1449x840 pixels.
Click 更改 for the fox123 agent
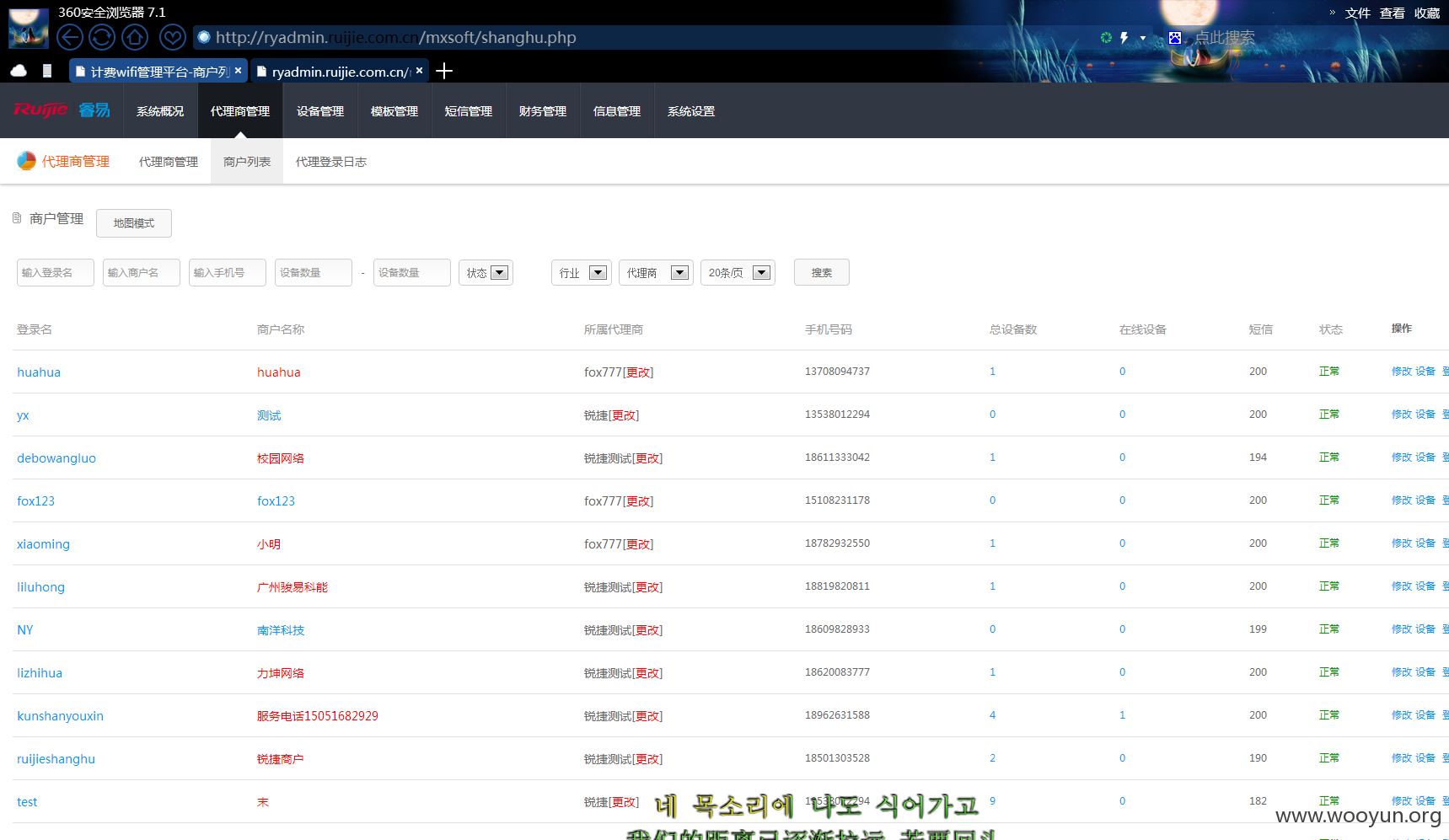click(x=638, y=500)
